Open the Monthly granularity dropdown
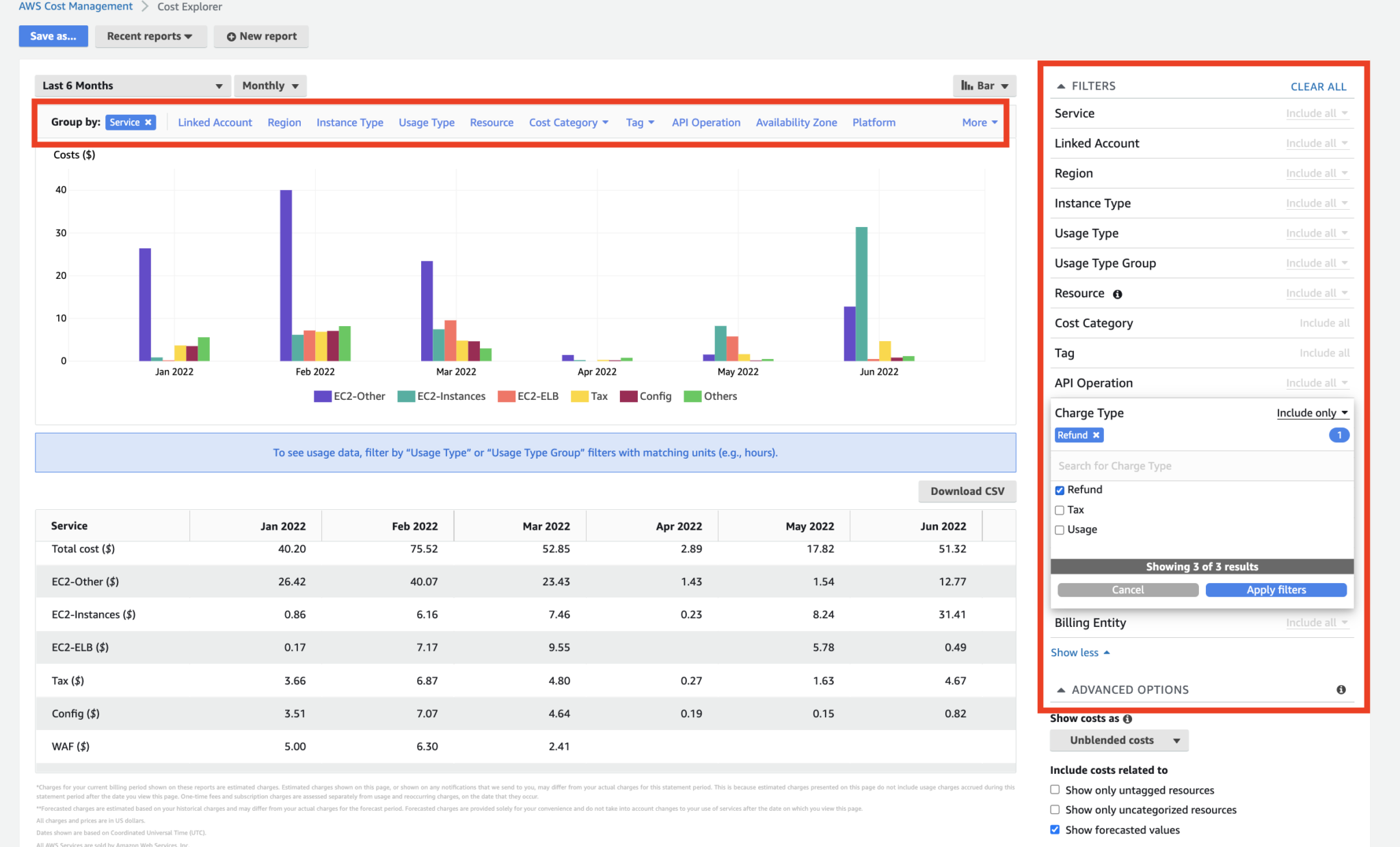This screenshot has width=1400, height=847. 270,85
